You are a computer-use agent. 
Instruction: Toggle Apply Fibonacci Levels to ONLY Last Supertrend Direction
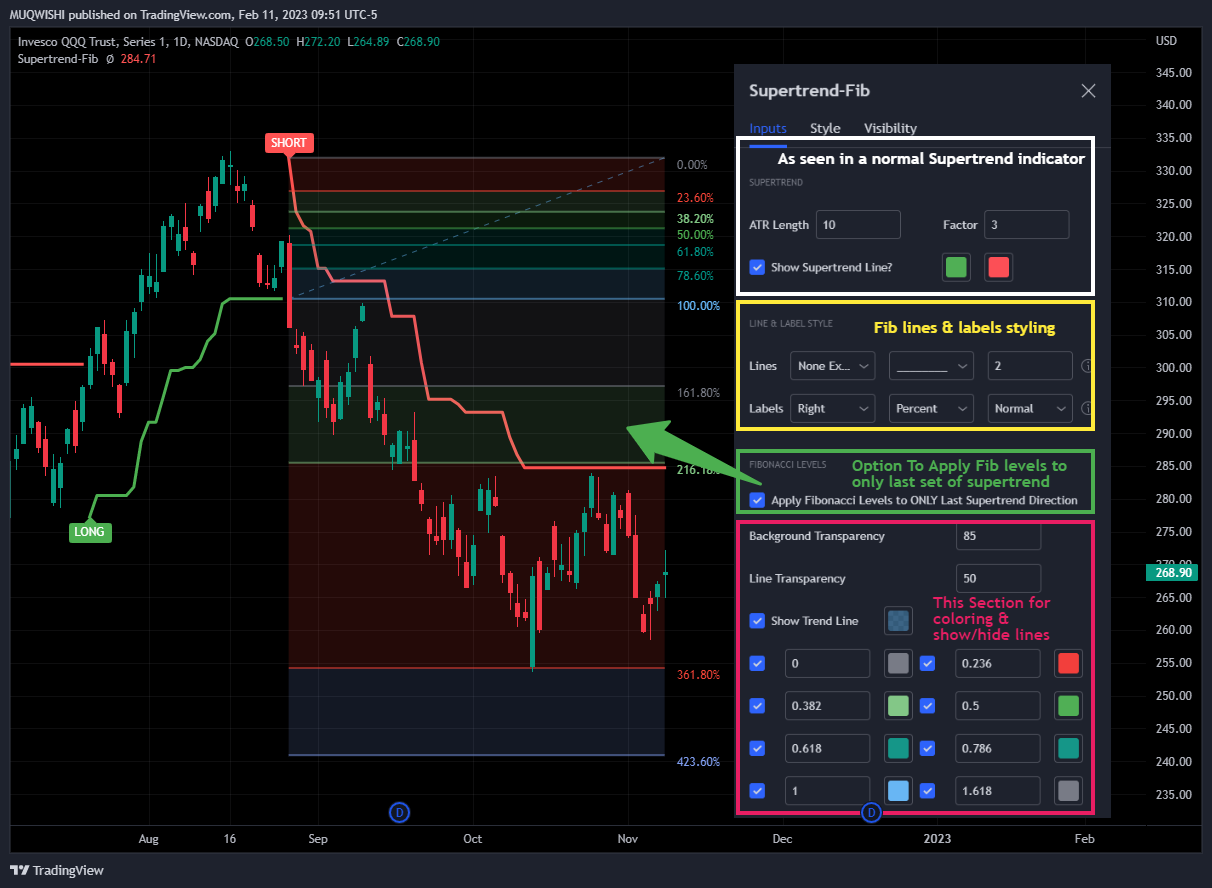click(757, 500)
